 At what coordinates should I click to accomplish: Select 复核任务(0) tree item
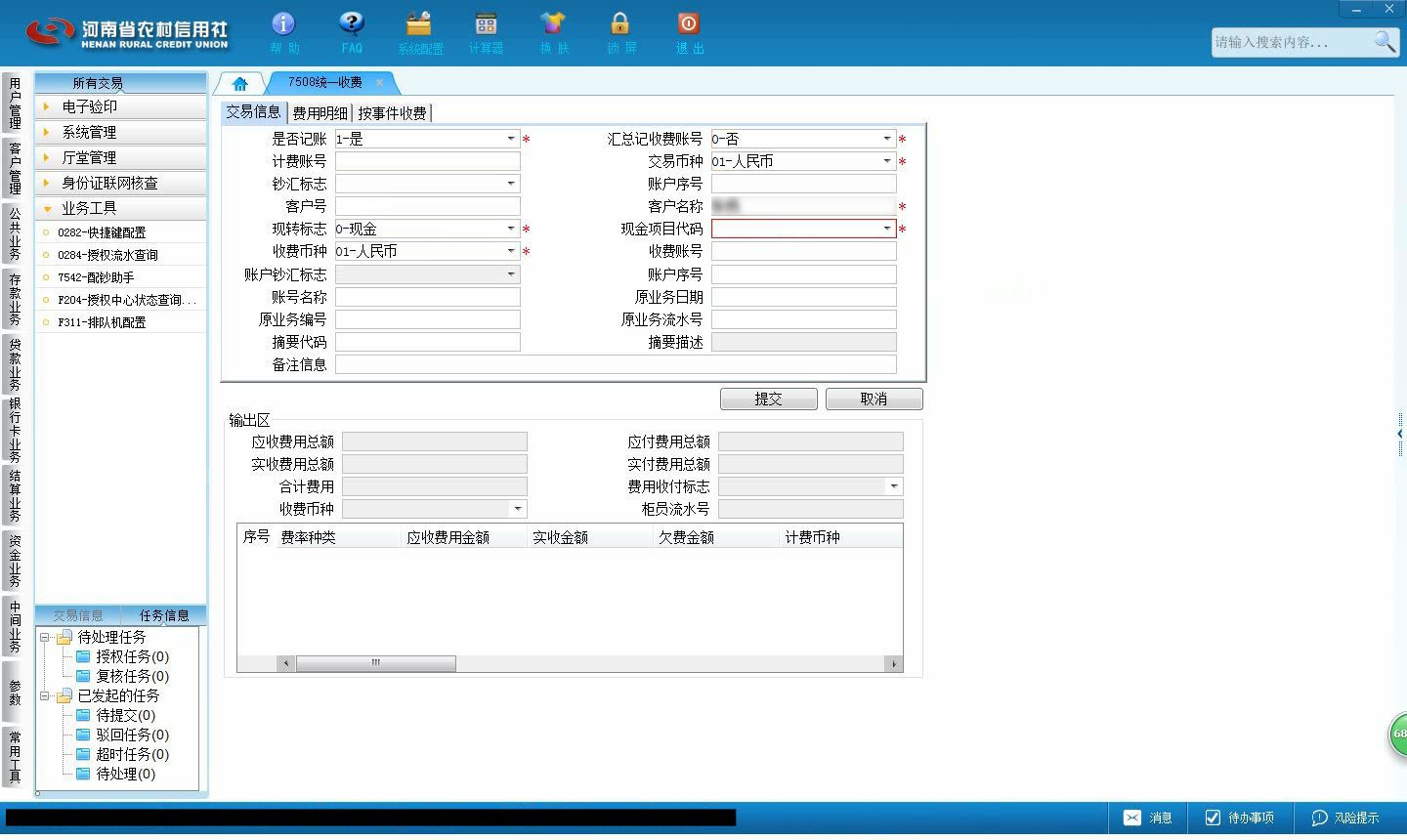tap(122, 676)
